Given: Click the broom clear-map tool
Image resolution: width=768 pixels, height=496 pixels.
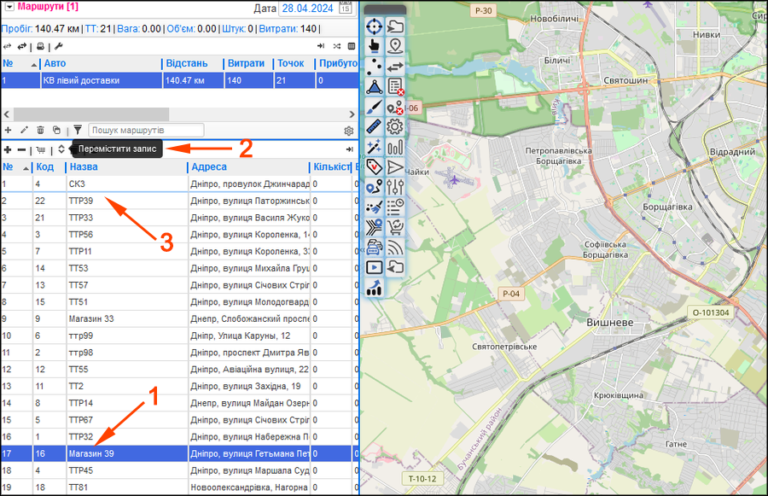Looking at the screenshot, I should coord(374,207).
